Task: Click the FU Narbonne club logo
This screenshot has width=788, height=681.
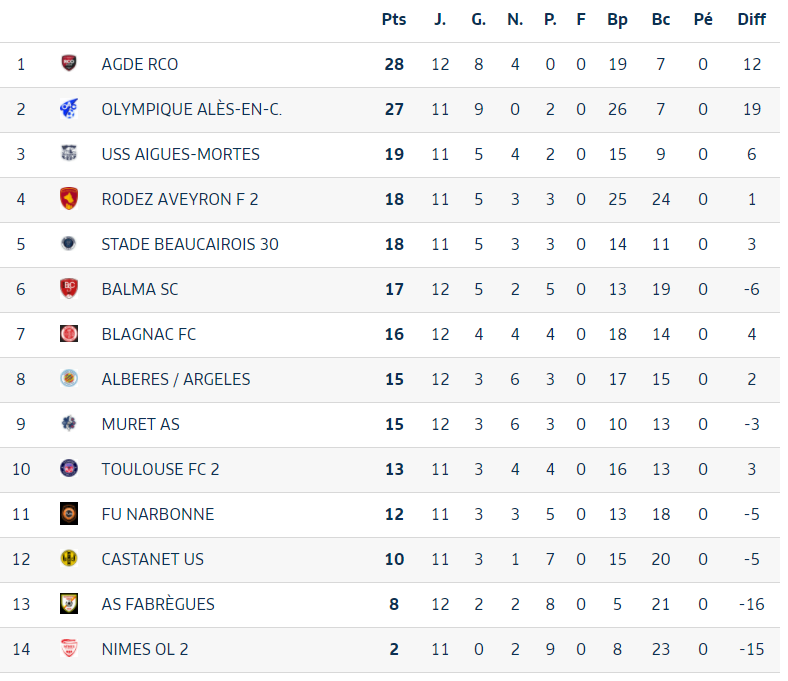Action: tap(69, 514)
